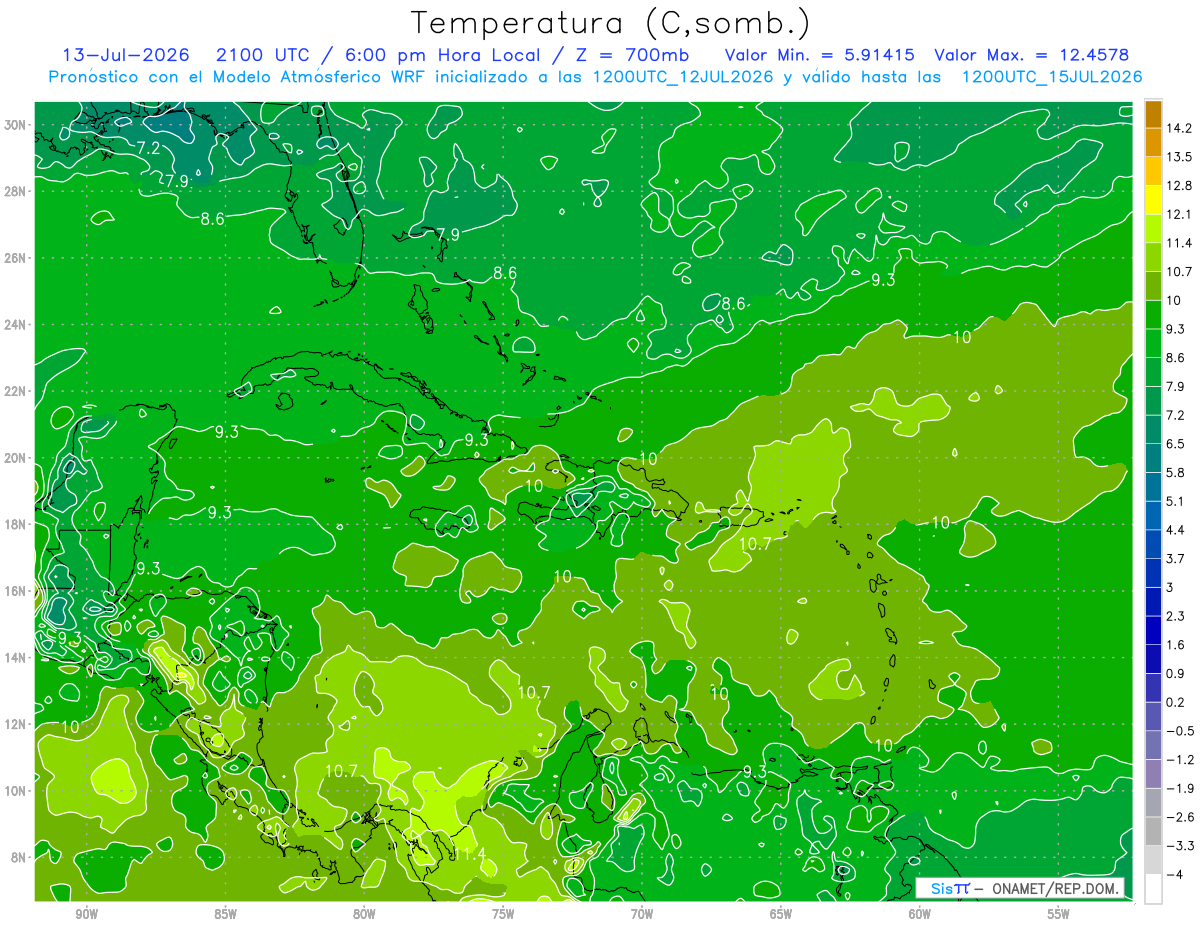Click the 12.8 tick on the color scale
1200x927 pixels.
(1180, 186)
